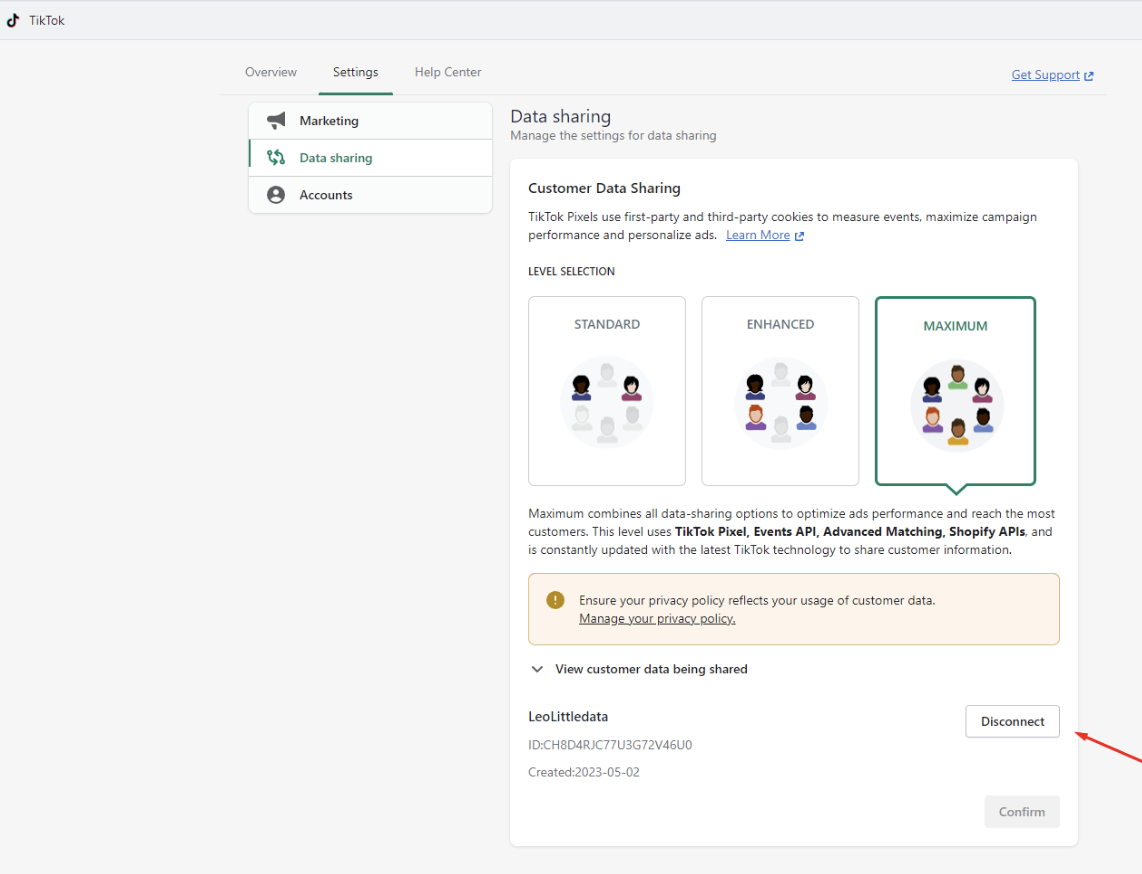Screen dimensions: 1142x874
Task: Click the TikTok logo icon
Action: coord(12,20)
